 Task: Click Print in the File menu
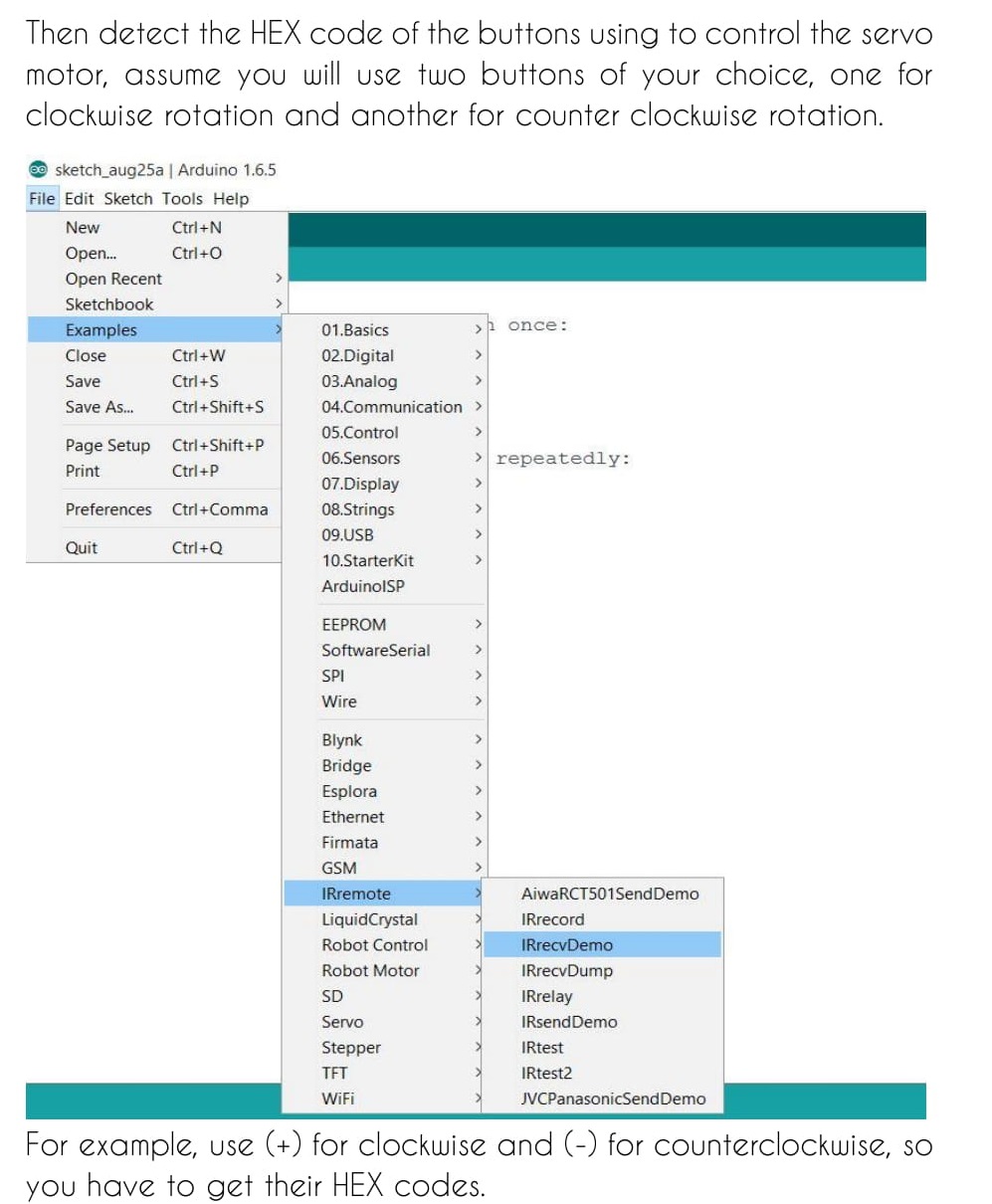pos(155,471)
